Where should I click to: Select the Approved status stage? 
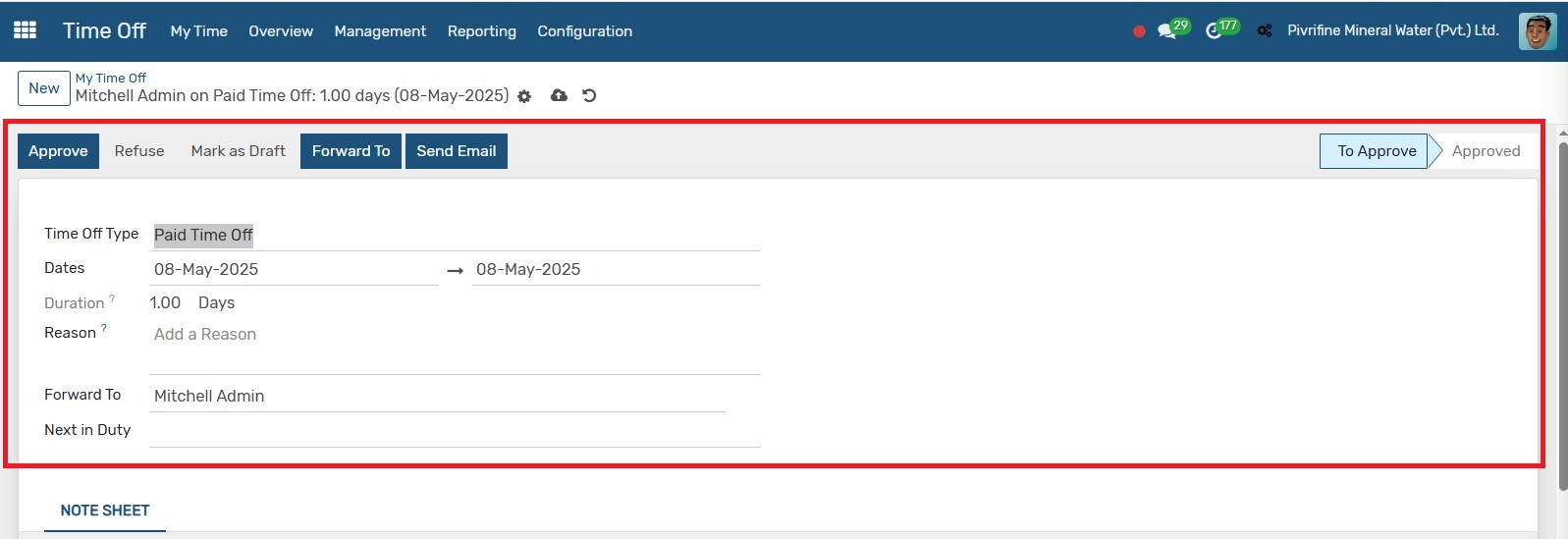click(x=1486, y=151)
